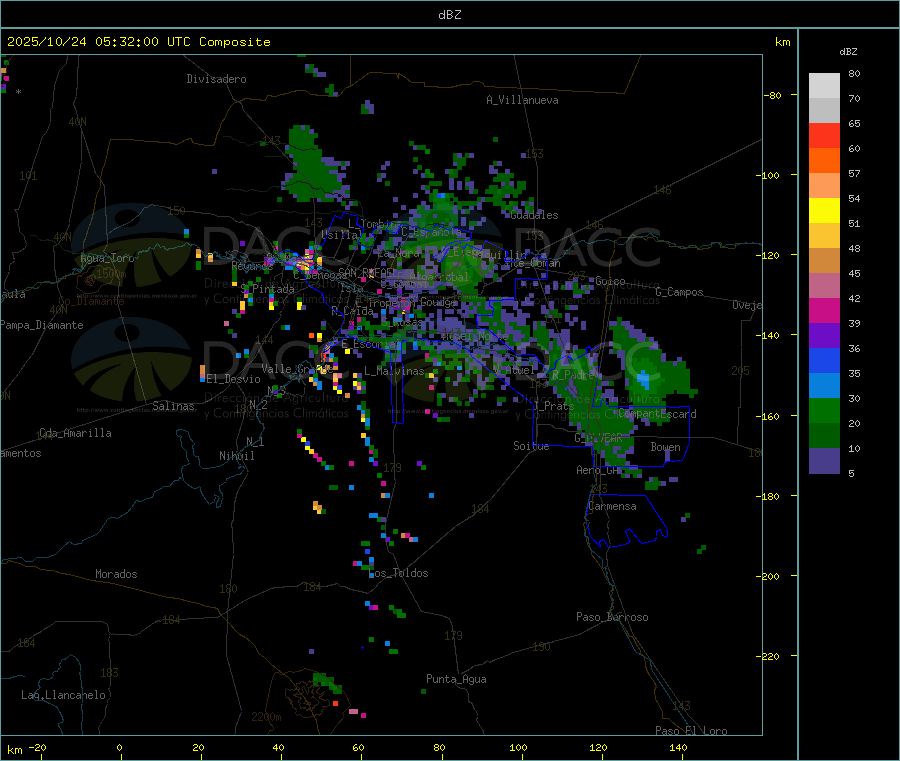Click the Nihuil location label
Viewport: 900px width, 761px height.
click(x=236, y=456)
